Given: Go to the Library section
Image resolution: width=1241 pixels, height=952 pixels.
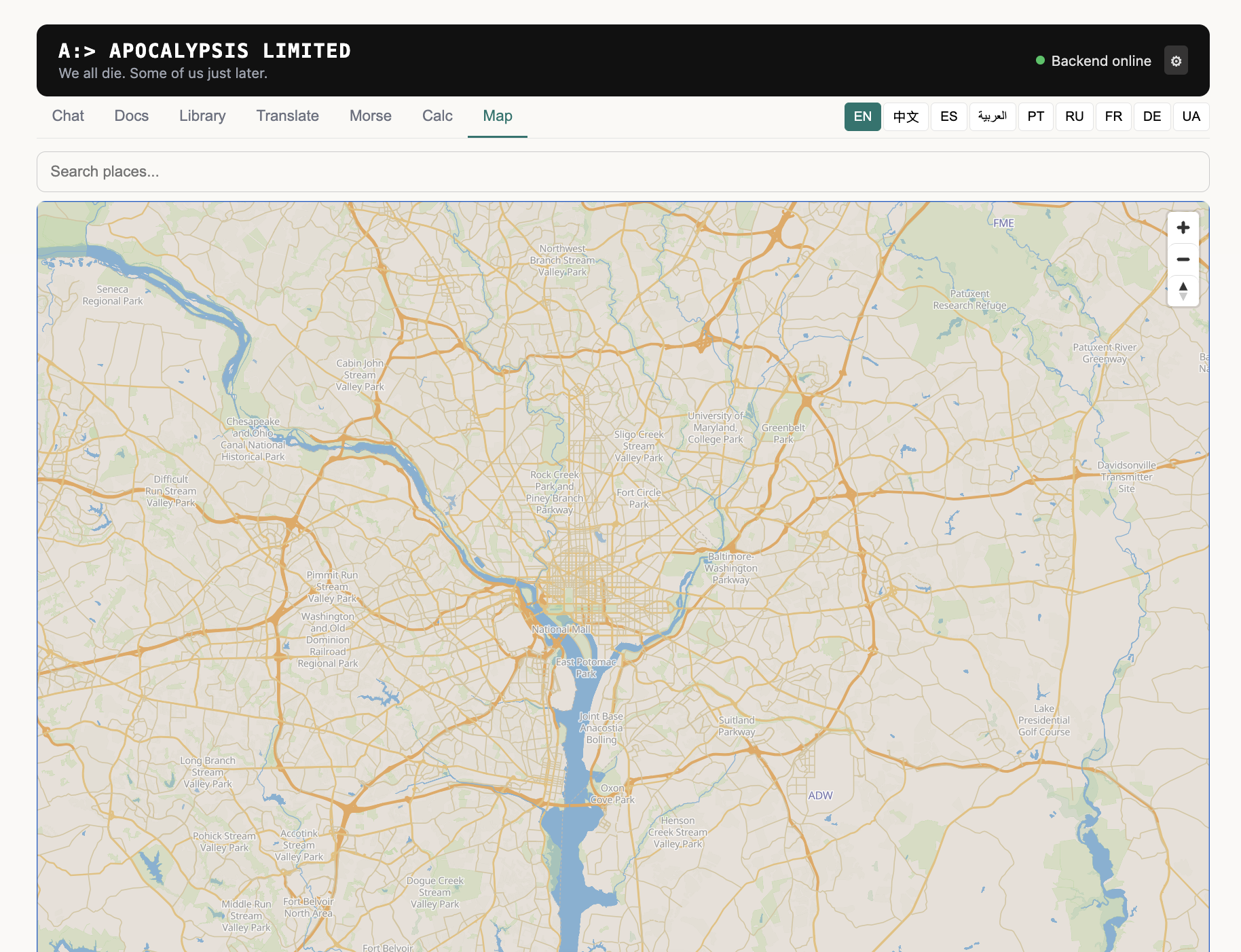Looking at the screenshot, I should click(x=202, y=115).
